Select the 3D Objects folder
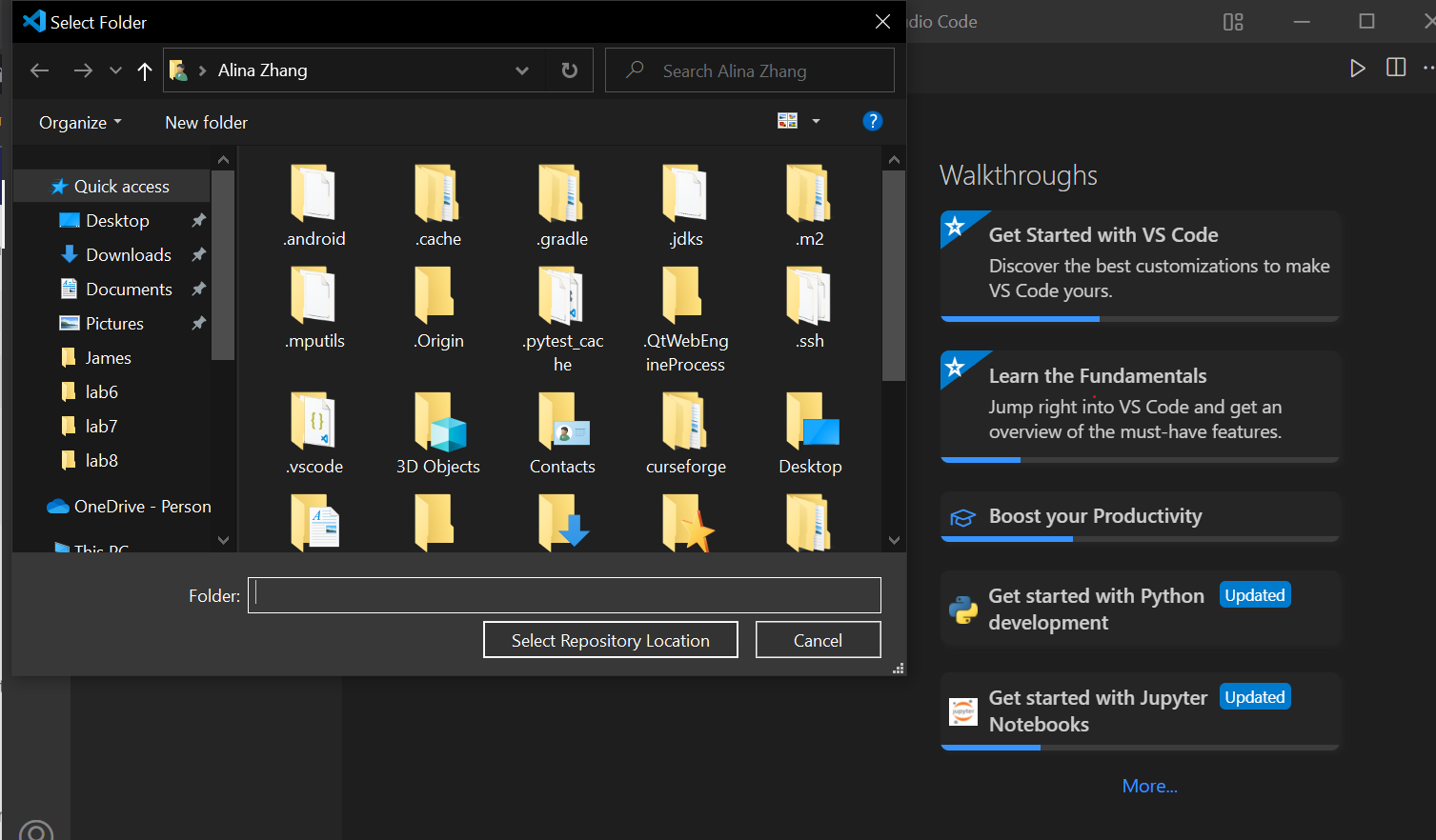Image resolution: width=1436 pixels, height=840 pixels. tap(438, 433)
